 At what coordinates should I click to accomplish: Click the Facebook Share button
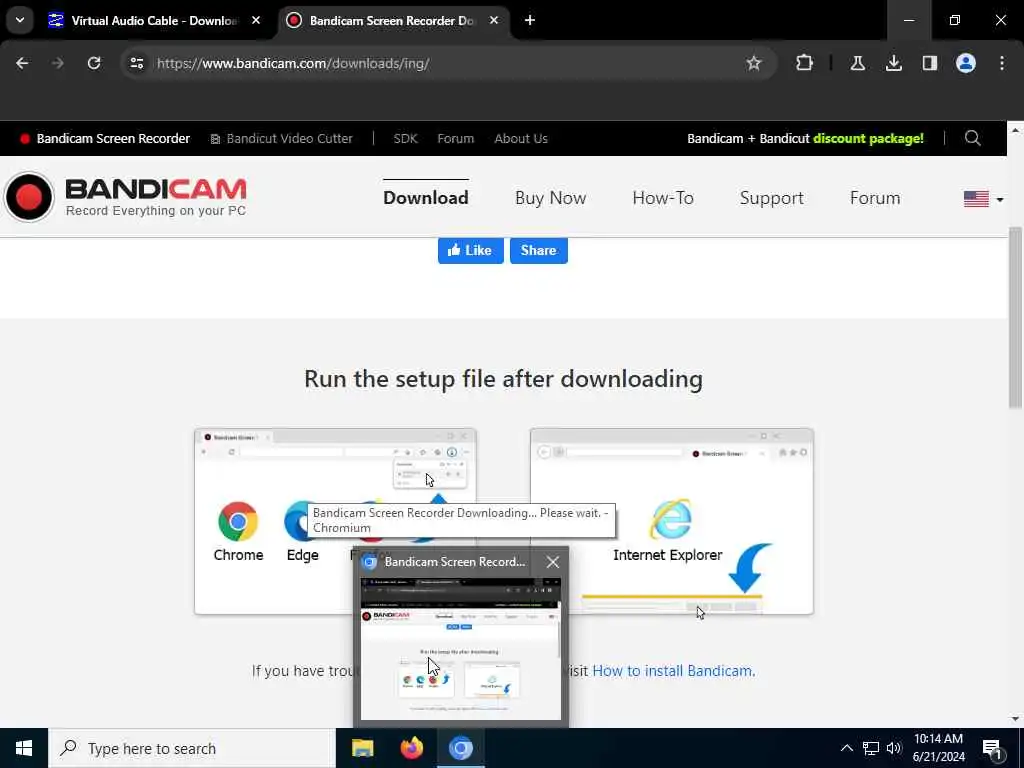pyautogui.click(x=539, y=250)
